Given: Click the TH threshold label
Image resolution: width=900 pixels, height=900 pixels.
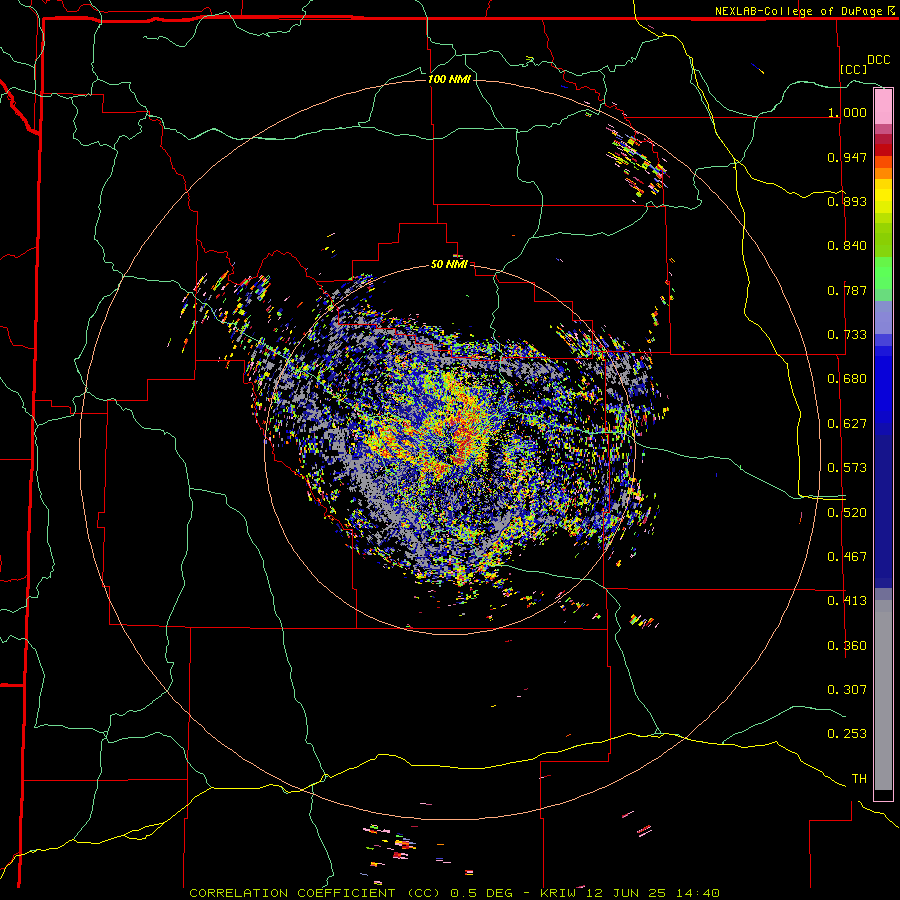Looking at the screenshot, I should pyautogui.click(x=859, y=779).
